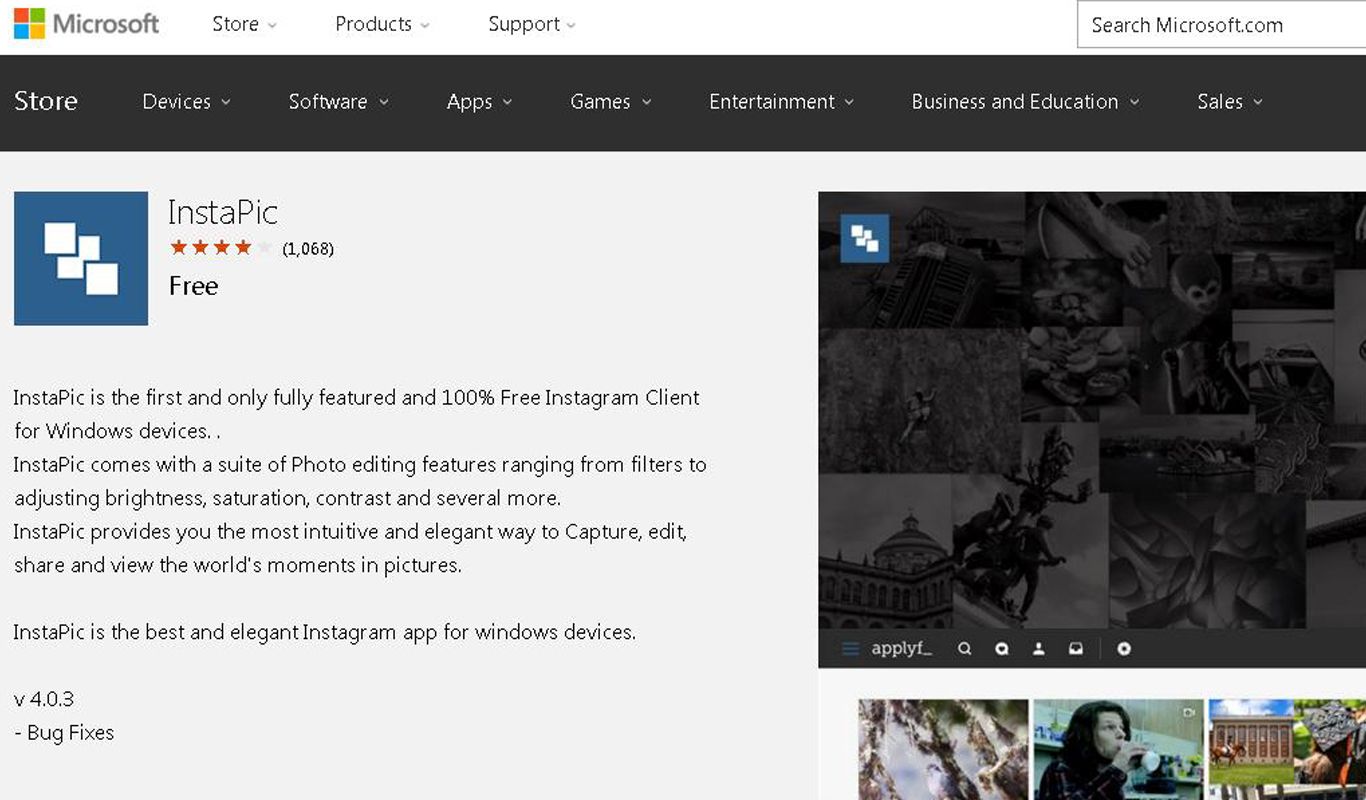
Task: Click the '- Bug Fixes' changelog line
Action: tap(64, 732)
